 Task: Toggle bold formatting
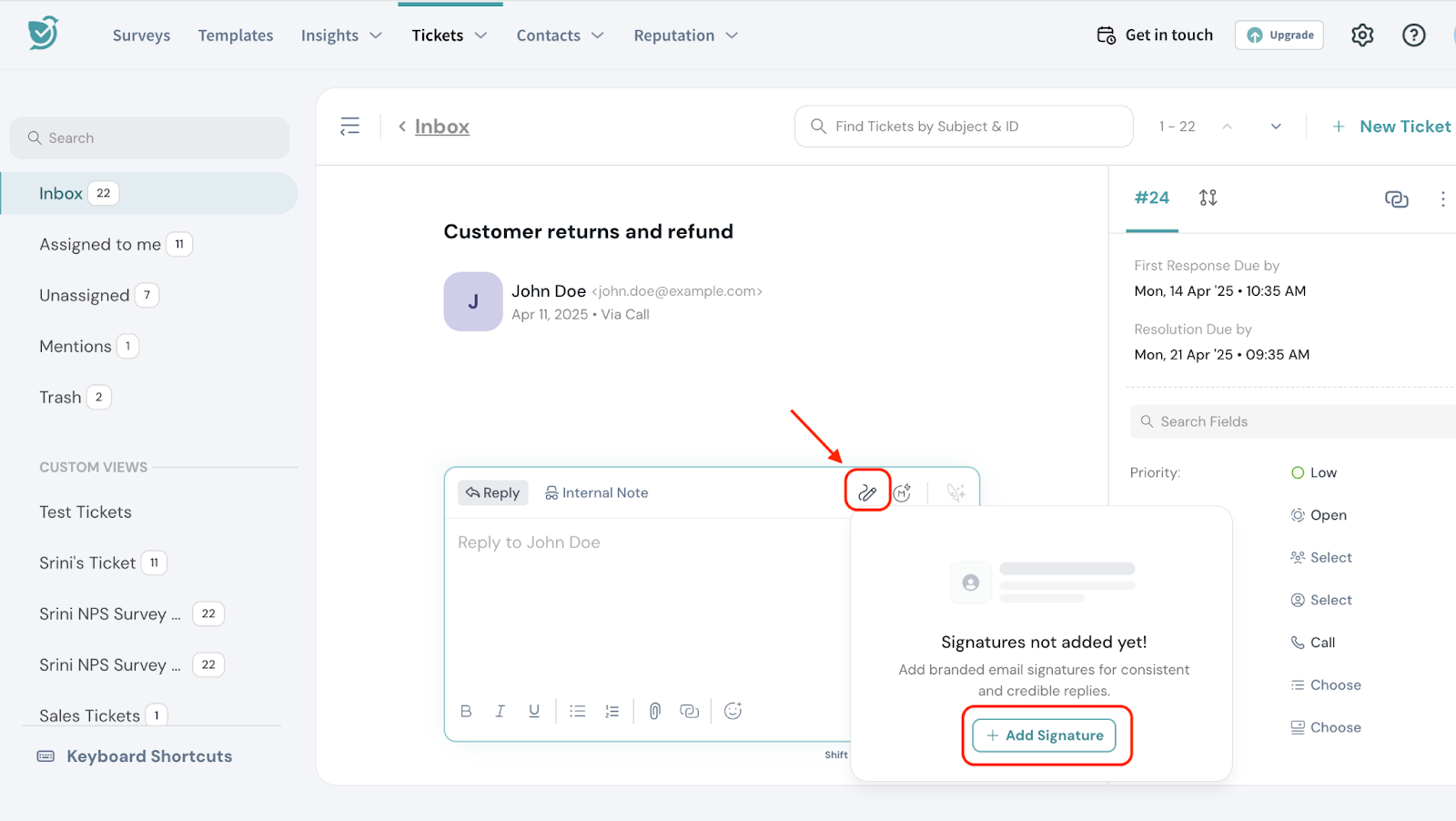pos(466,711)
